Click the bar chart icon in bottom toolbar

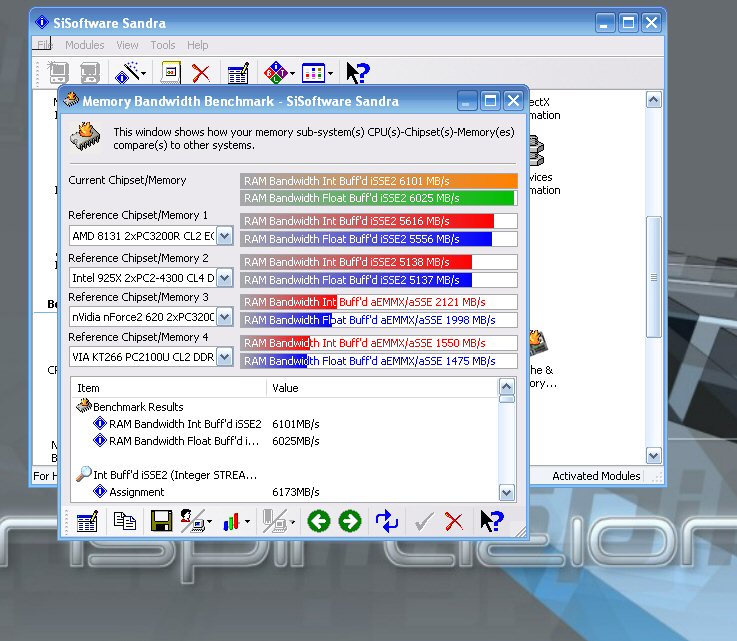231,522
